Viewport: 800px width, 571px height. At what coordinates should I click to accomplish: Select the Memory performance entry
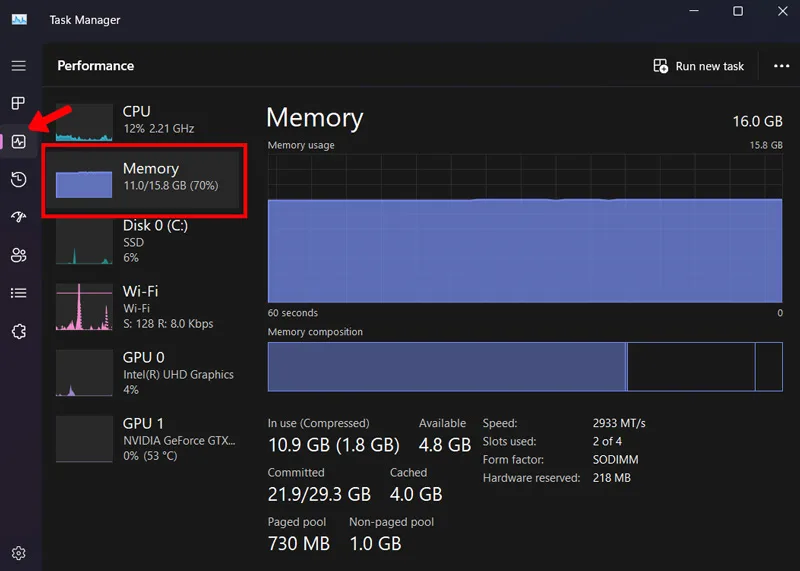(x=144, y=180)
